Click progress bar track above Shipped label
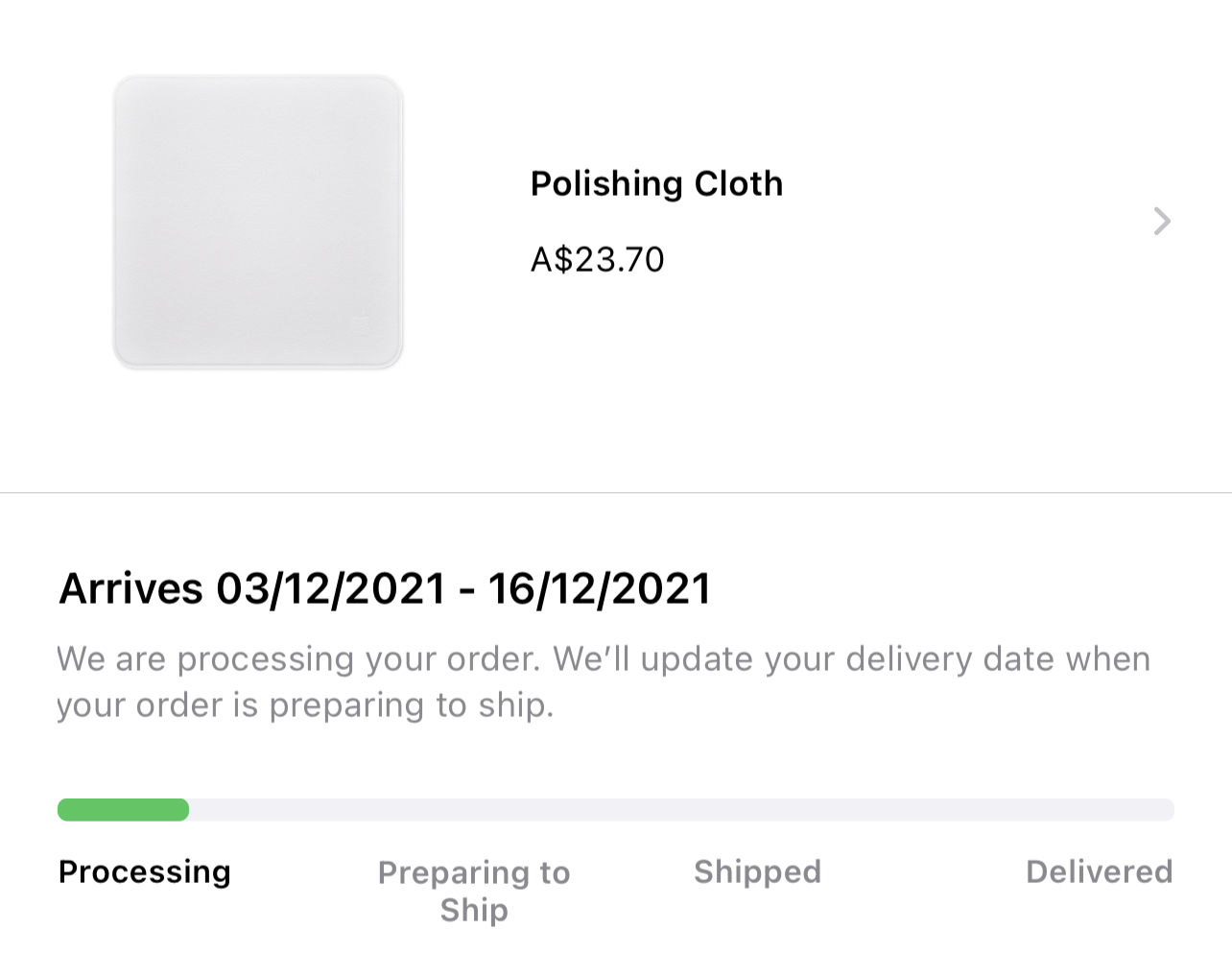The image size is (1232, 977). [757, 810]
